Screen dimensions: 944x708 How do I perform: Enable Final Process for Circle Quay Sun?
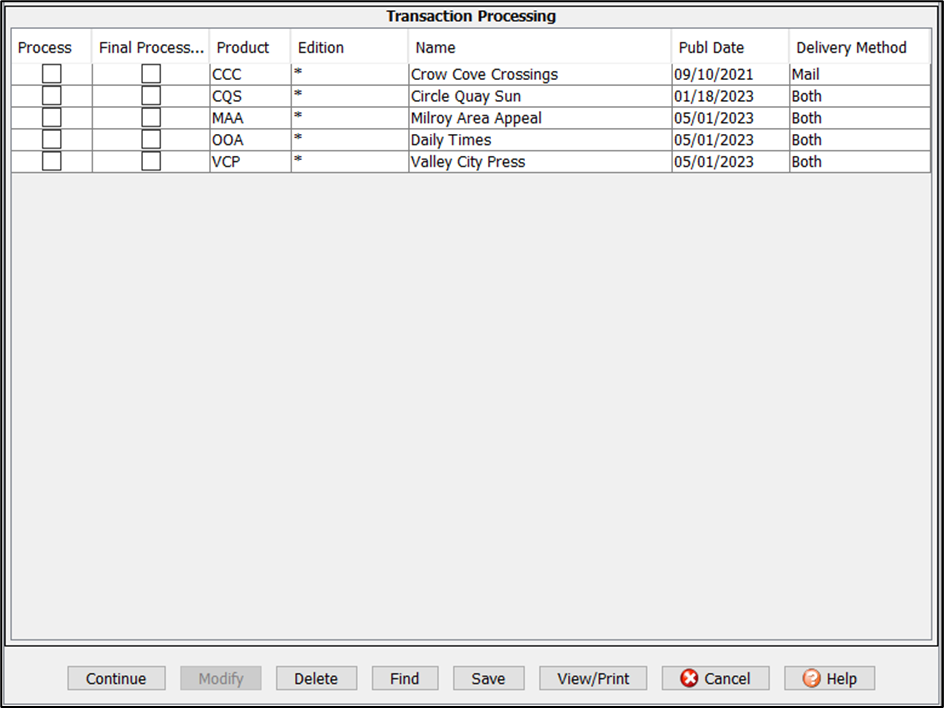151,96
